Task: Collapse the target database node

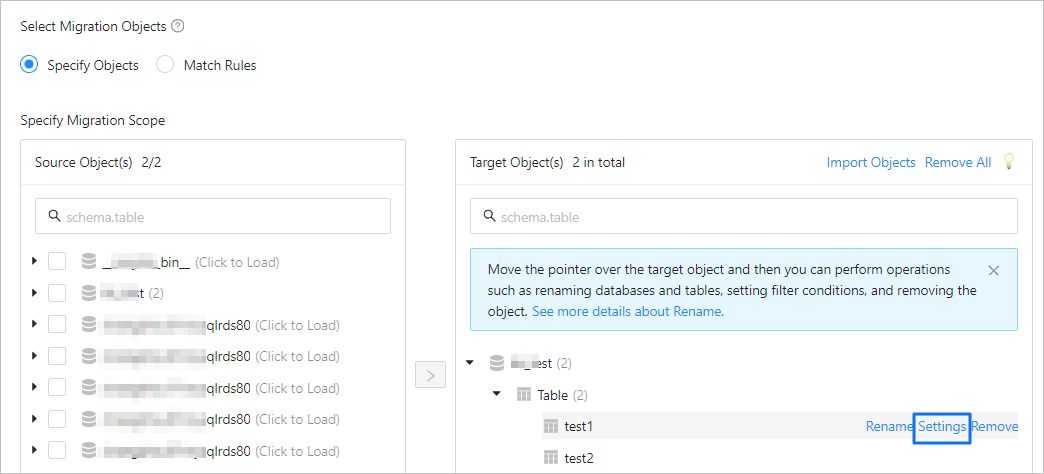Action: [469, 363]
